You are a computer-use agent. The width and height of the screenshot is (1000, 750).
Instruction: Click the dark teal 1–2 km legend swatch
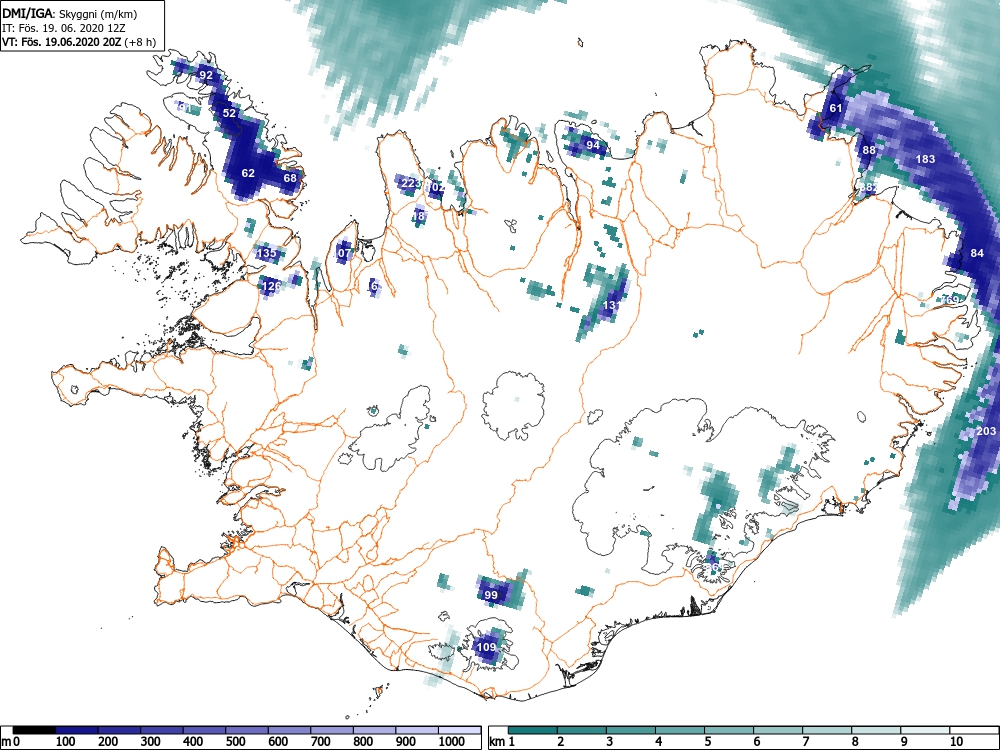click(x=533, y=730)
